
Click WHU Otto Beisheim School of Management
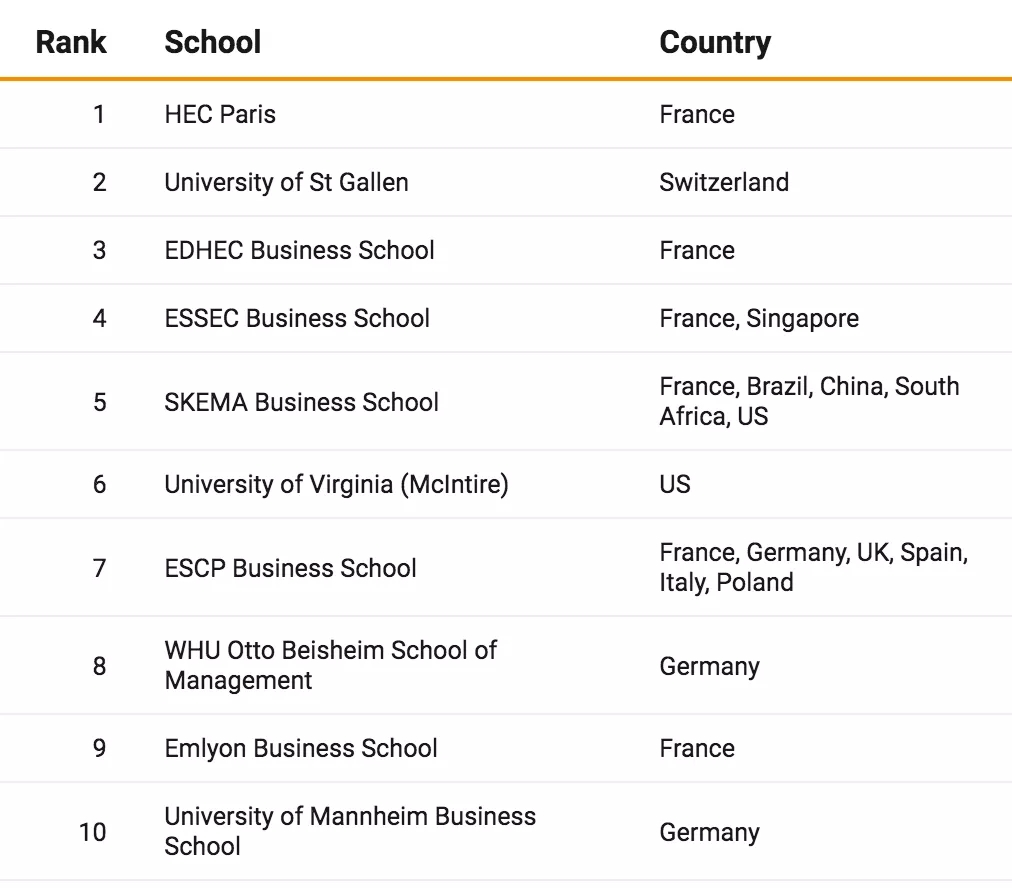[330, 665]
